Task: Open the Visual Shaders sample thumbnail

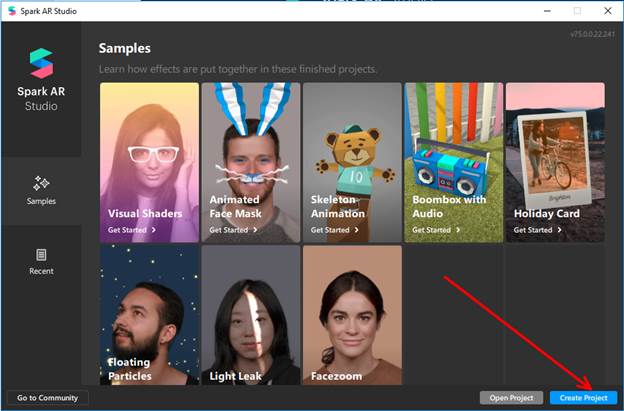Action: click(x=149, y=162)
